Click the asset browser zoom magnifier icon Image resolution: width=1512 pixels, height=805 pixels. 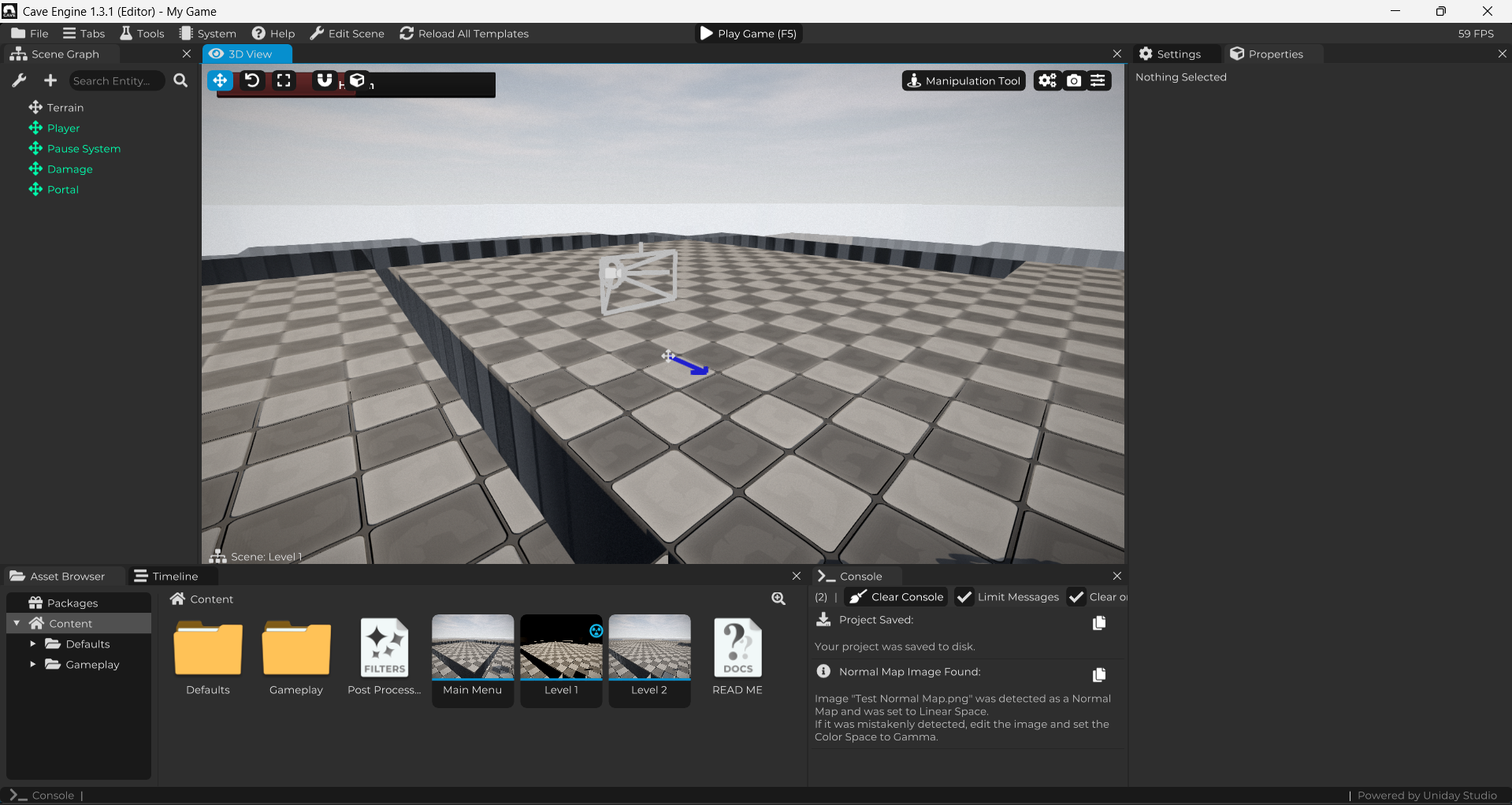coord(778,599)
